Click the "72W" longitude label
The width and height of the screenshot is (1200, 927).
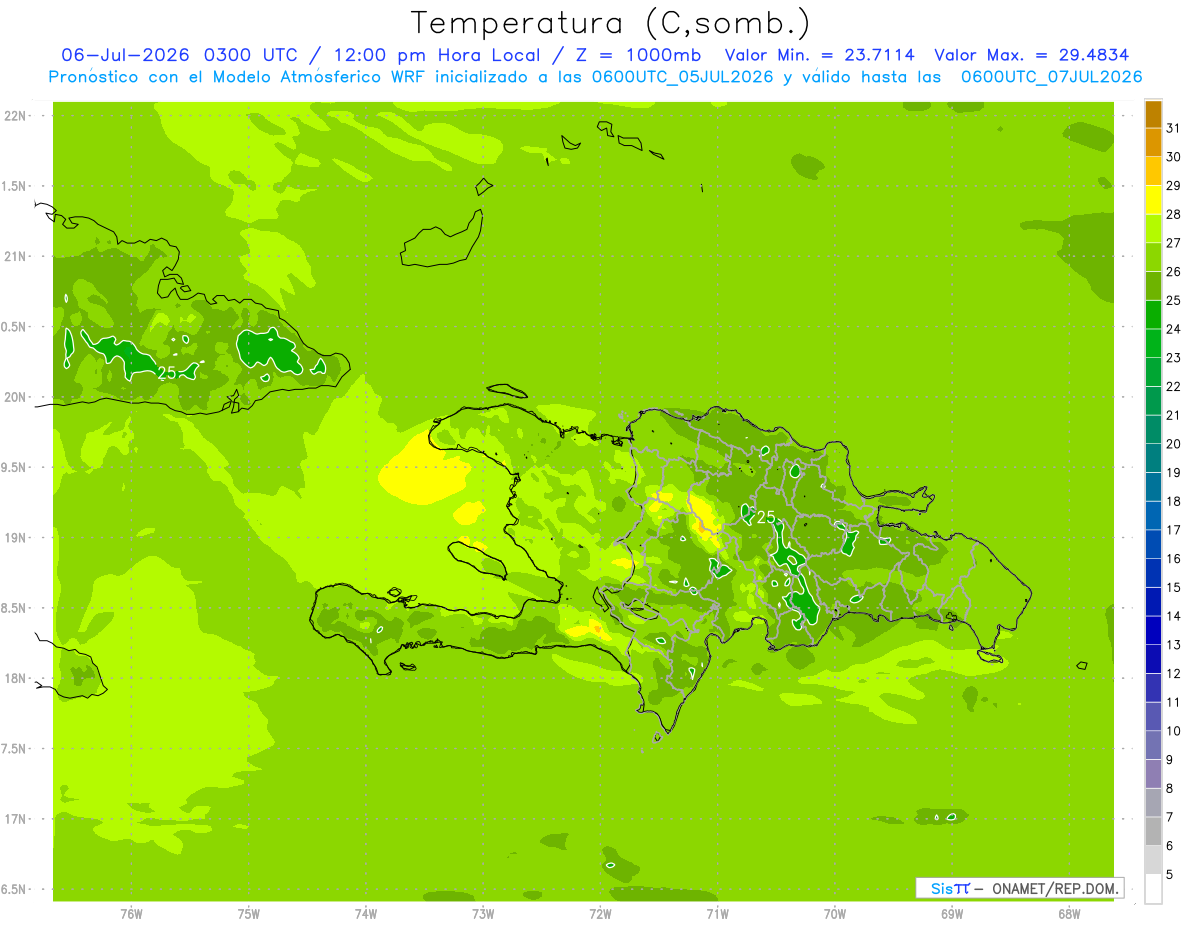tap(600, 913)
